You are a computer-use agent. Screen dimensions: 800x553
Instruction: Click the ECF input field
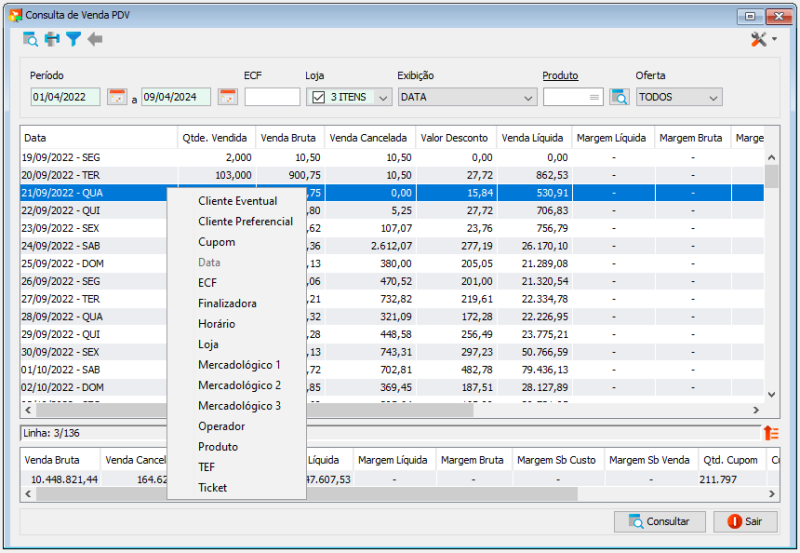click(272, 97)
